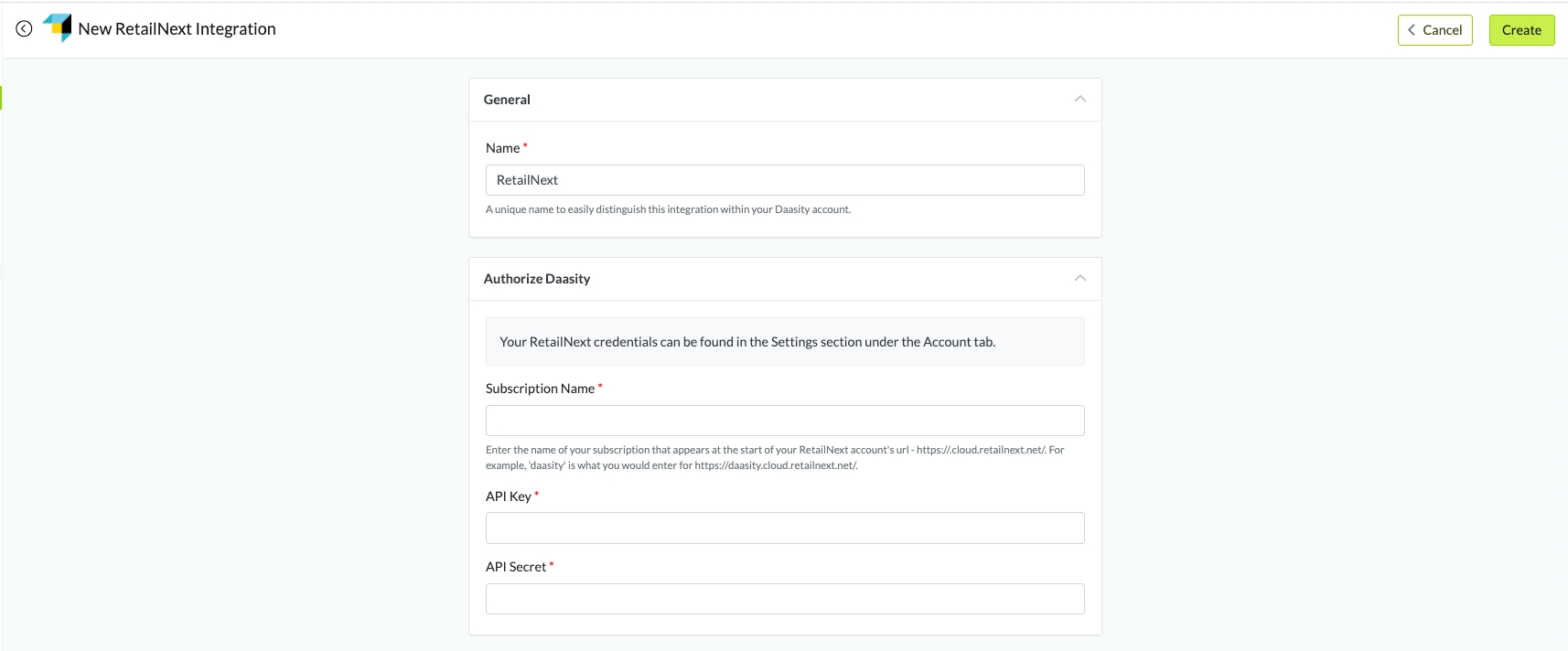Click the Authorize Daasity header title

coord(537,279)
